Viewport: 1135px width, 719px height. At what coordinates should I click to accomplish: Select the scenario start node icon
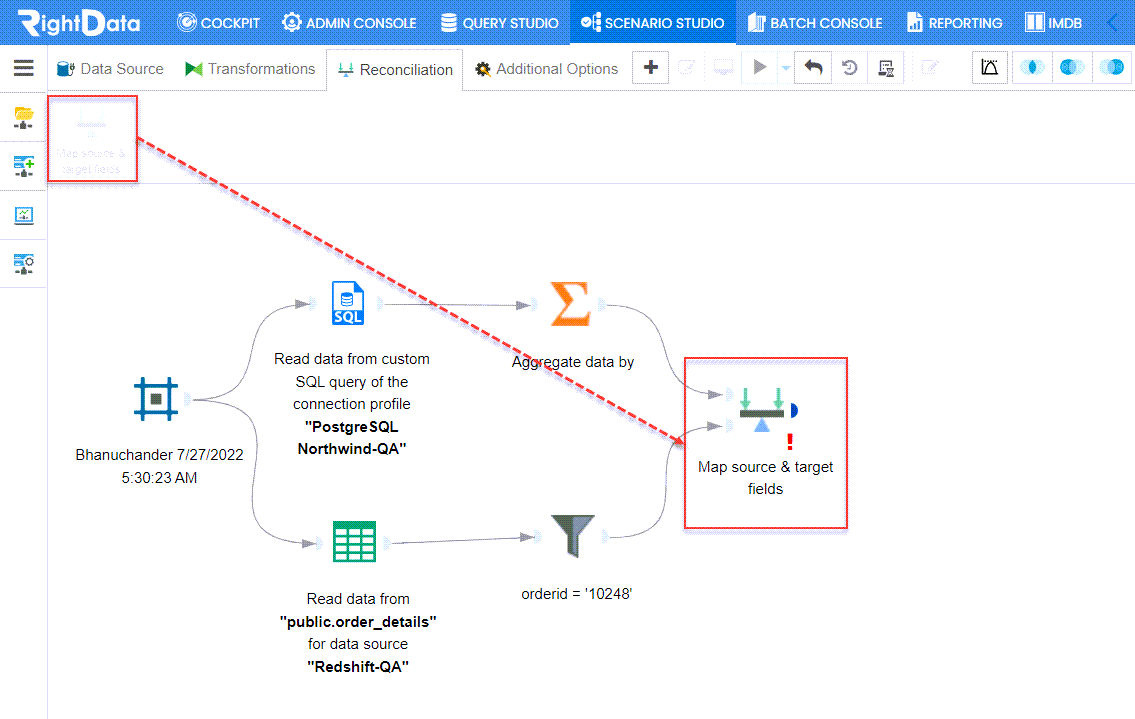click(x=156, y=399)
